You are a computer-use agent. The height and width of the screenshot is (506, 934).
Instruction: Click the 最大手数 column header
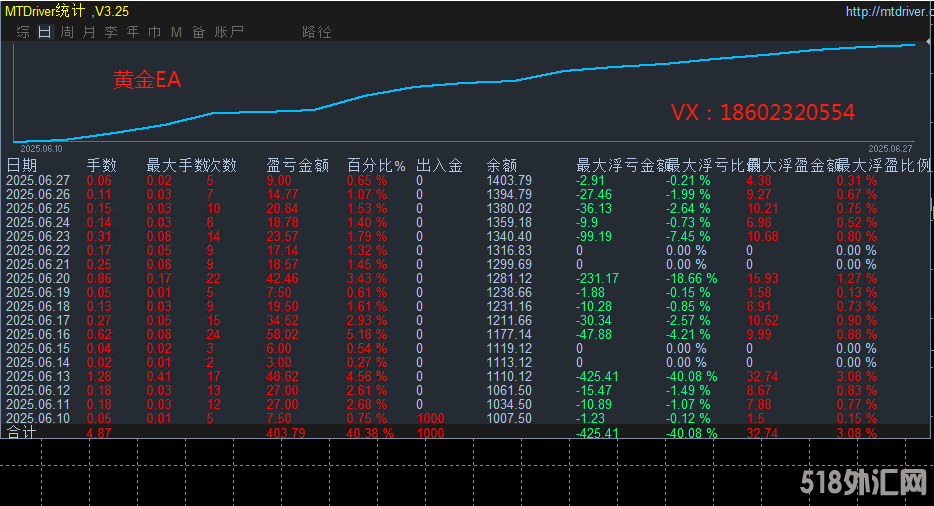(x=176, y=165)
